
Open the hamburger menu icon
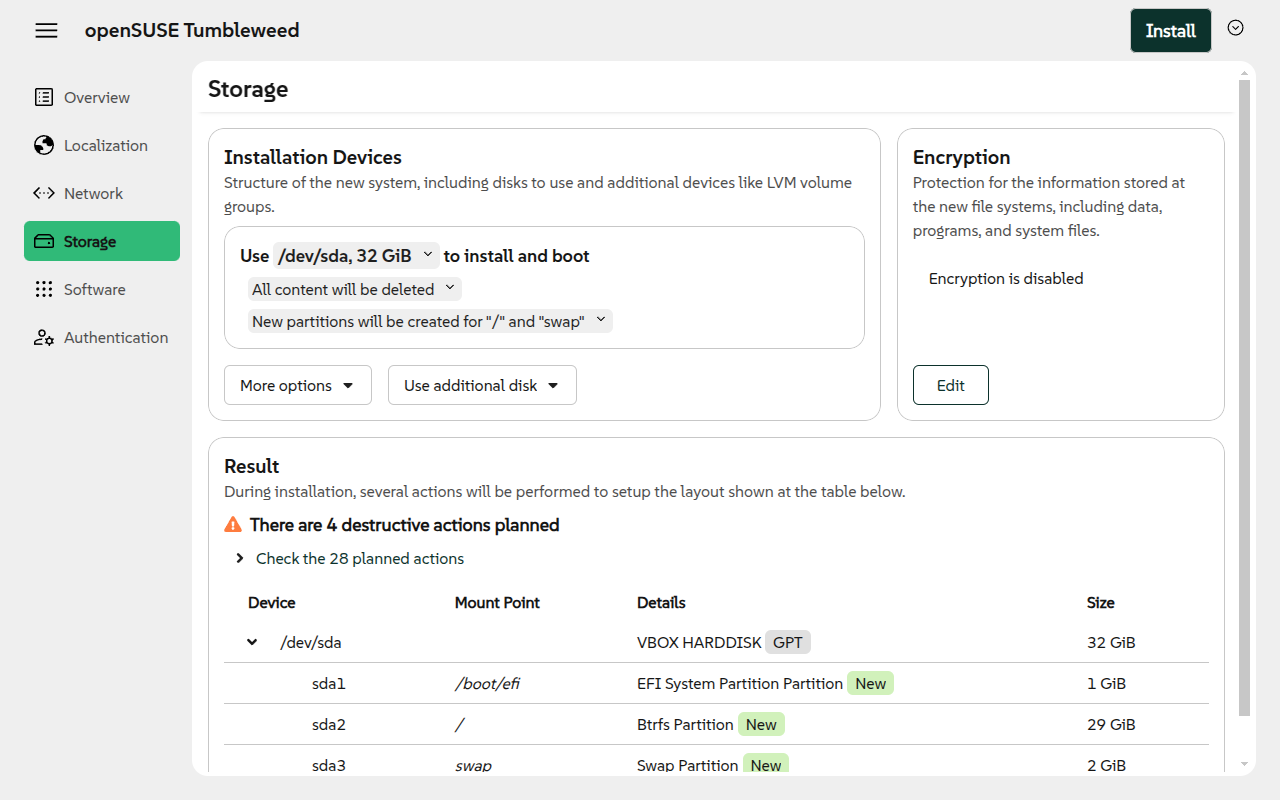[46, 30]
